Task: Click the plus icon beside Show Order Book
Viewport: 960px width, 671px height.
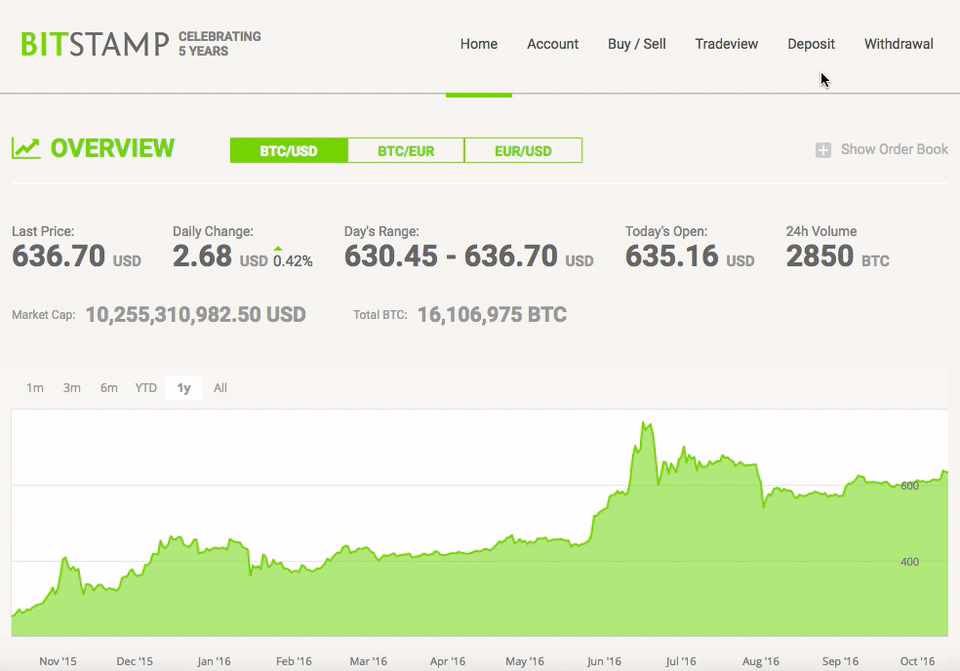Action: tap(823, 150)
